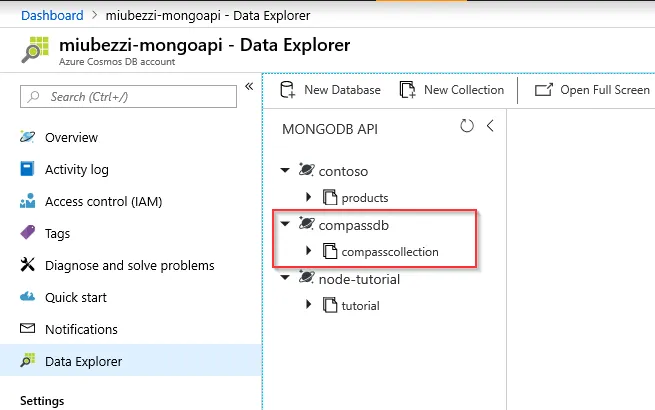Collapse the MongoDB API resource pane

pos(490,125)
